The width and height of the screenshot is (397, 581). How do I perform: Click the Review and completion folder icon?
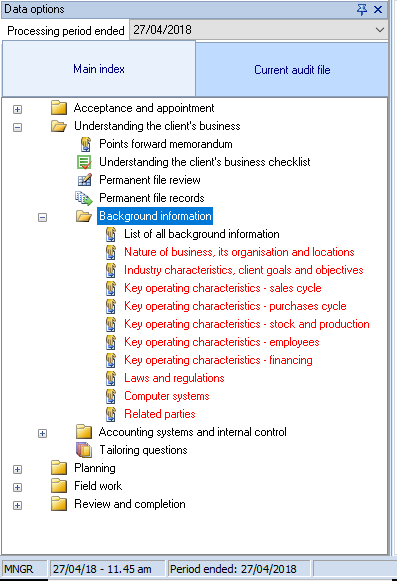click(x=59, y=504)
